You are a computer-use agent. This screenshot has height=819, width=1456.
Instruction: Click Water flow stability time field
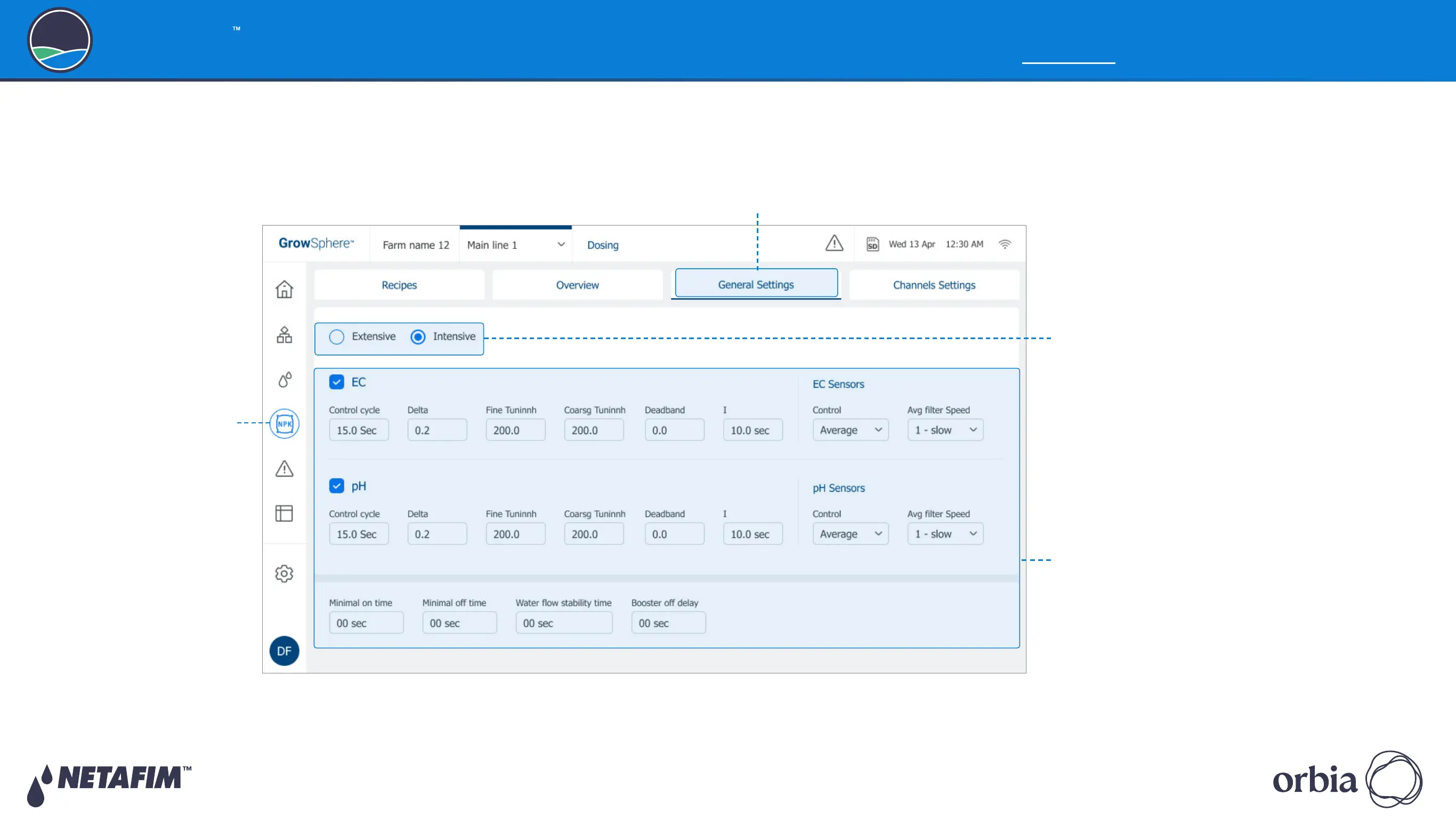tap(564, 623)
